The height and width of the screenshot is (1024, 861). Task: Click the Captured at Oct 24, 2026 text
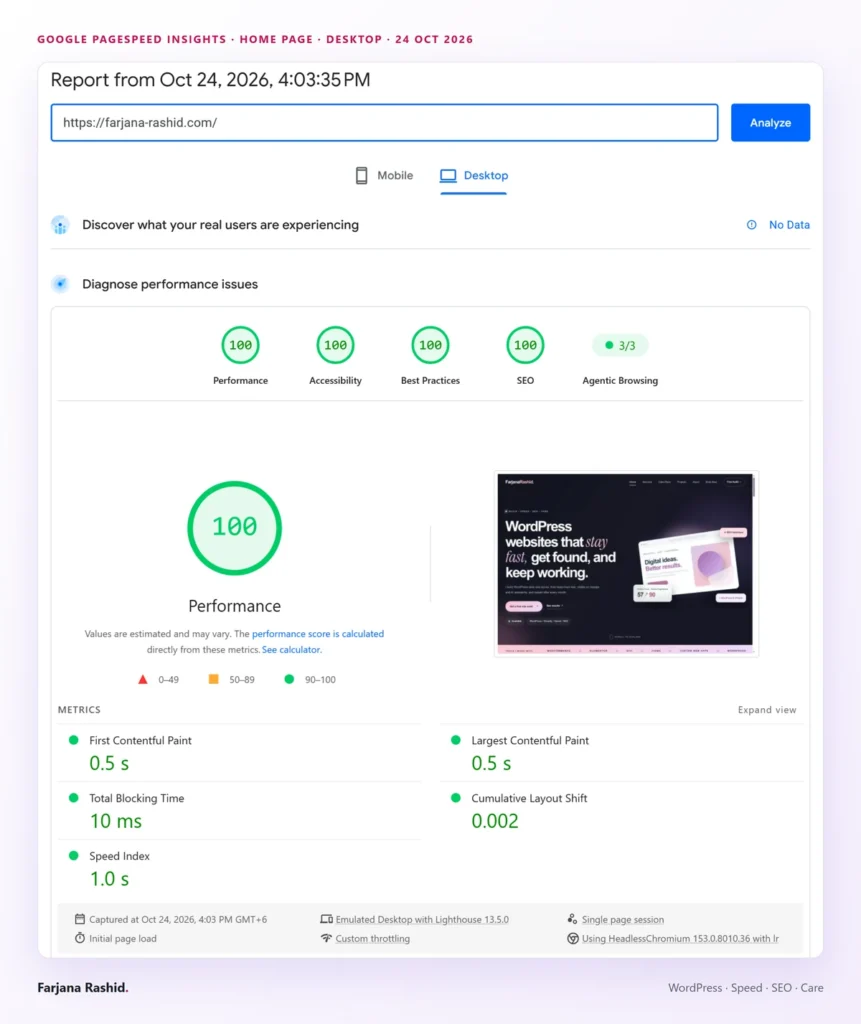click(x=178, y=920)
